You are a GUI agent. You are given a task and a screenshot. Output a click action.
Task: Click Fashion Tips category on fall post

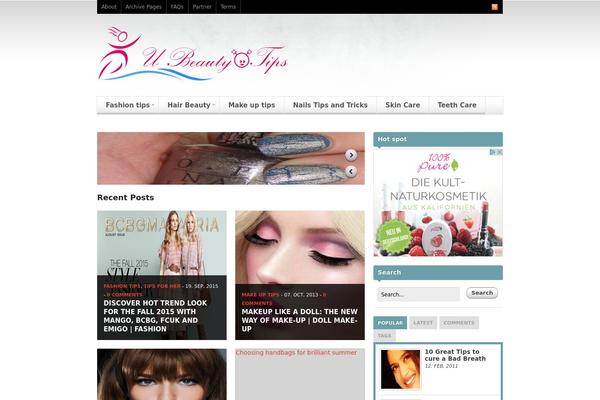pos(122,286)
